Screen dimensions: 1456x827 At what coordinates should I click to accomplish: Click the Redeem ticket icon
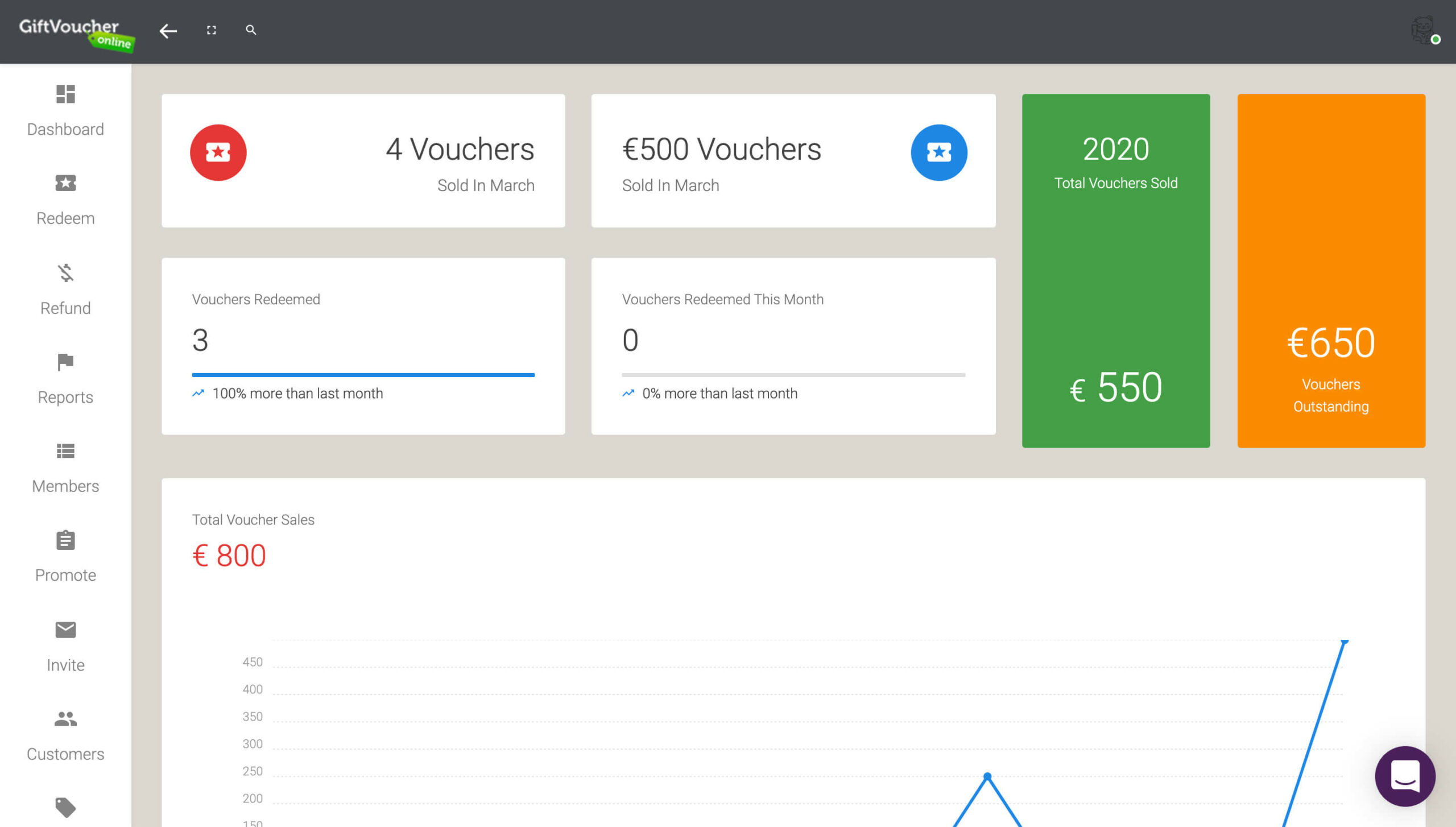[65, 183]
